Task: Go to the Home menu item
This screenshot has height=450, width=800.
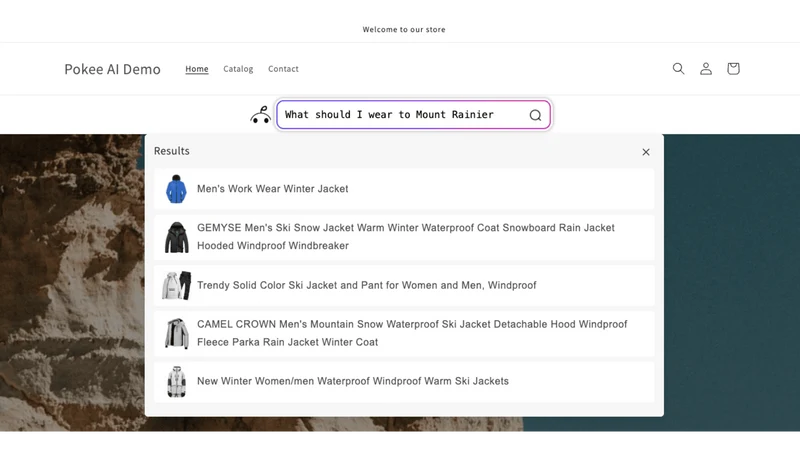Action: pyautogui.click(x=197, y=69)
